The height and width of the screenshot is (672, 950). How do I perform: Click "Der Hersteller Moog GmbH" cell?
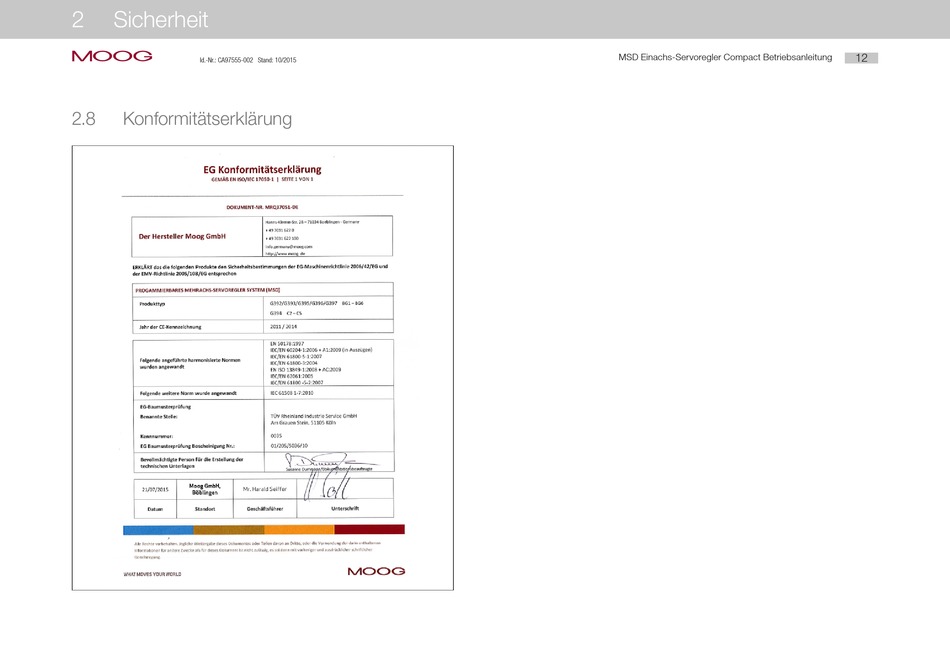click(x=197, y=236)
